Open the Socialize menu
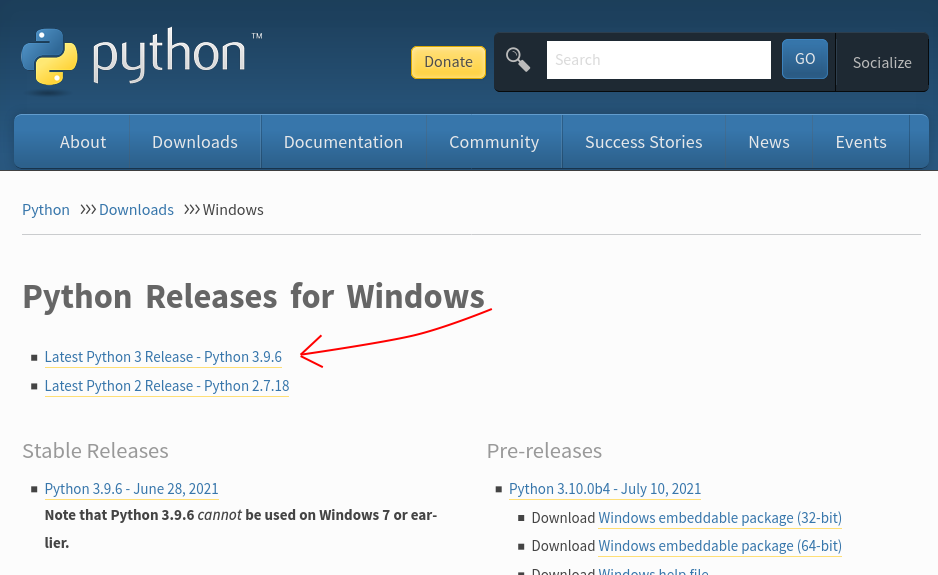This screenshot has height=575, width=938. tap(882, 63)
